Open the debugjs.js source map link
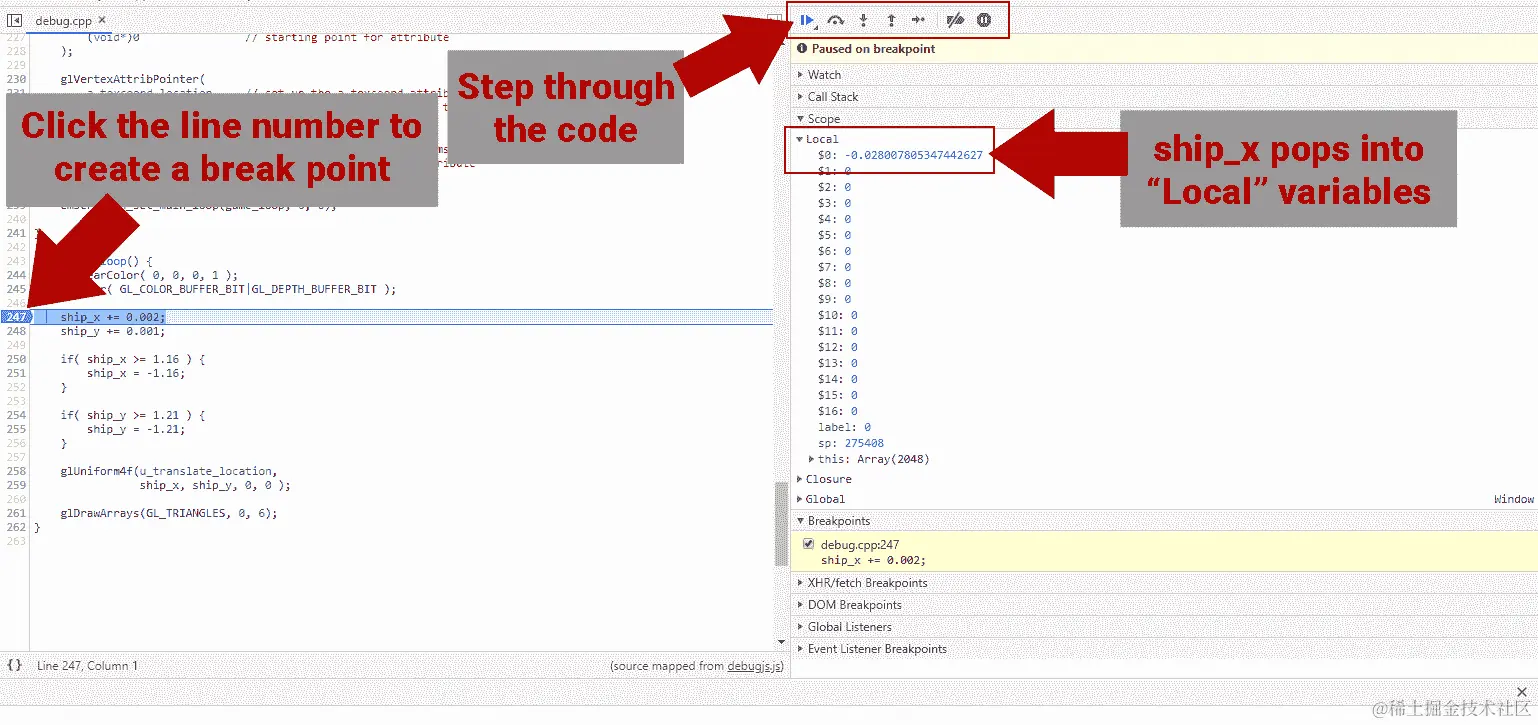 [x=755, y=666]
